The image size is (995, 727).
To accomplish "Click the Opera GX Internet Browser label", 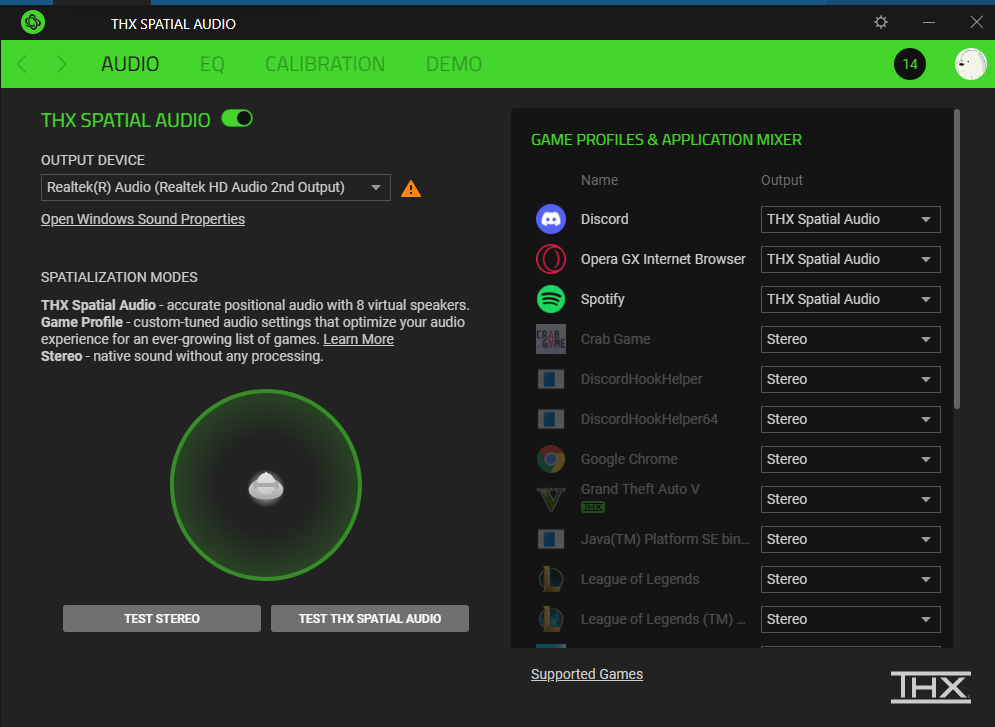I will (x=663, y=259).
